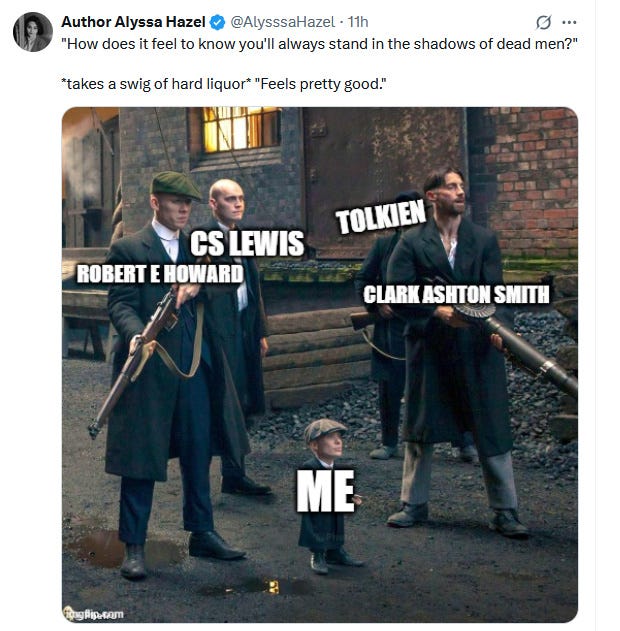
Task: Click the ME label on small figure
Action: coord(325,491)
